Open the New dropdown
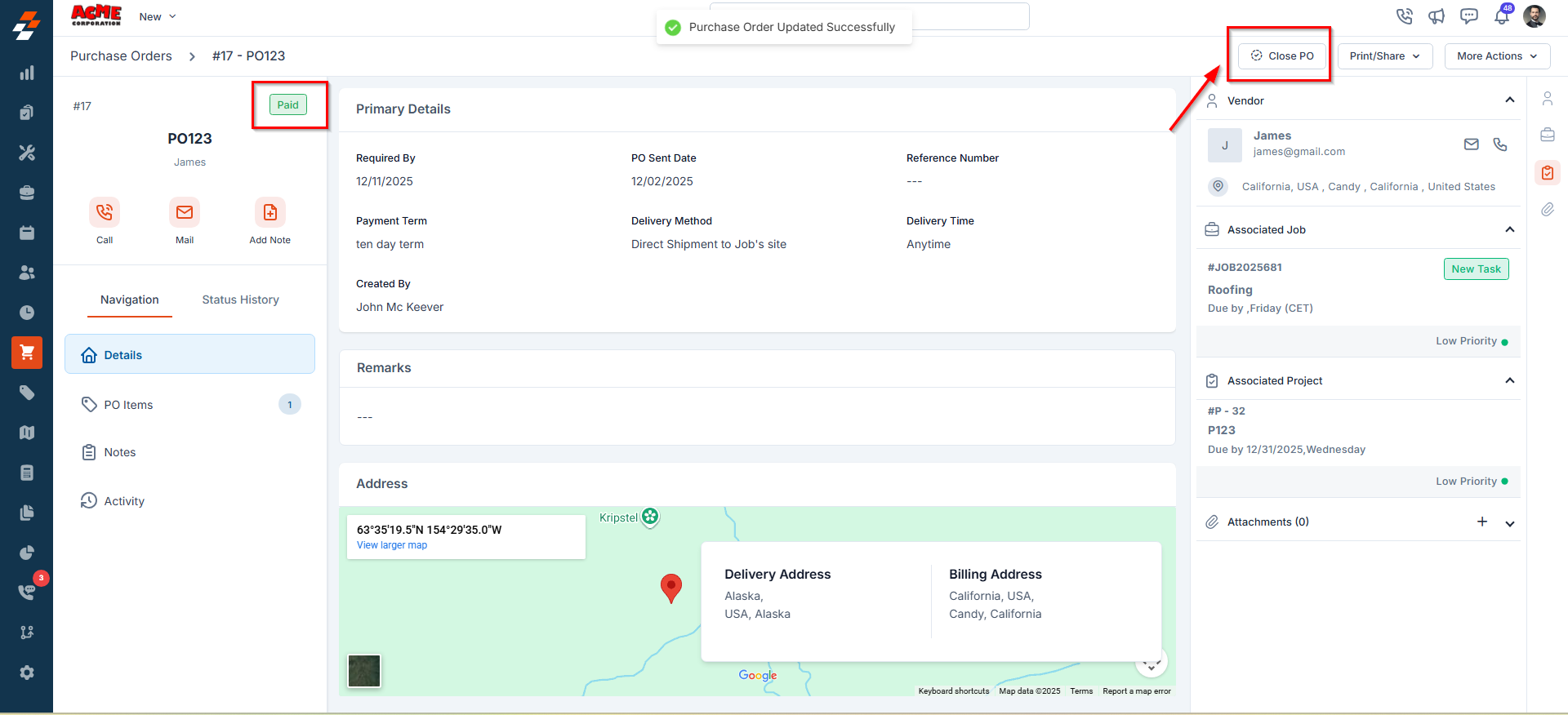 tap(158, 16)
